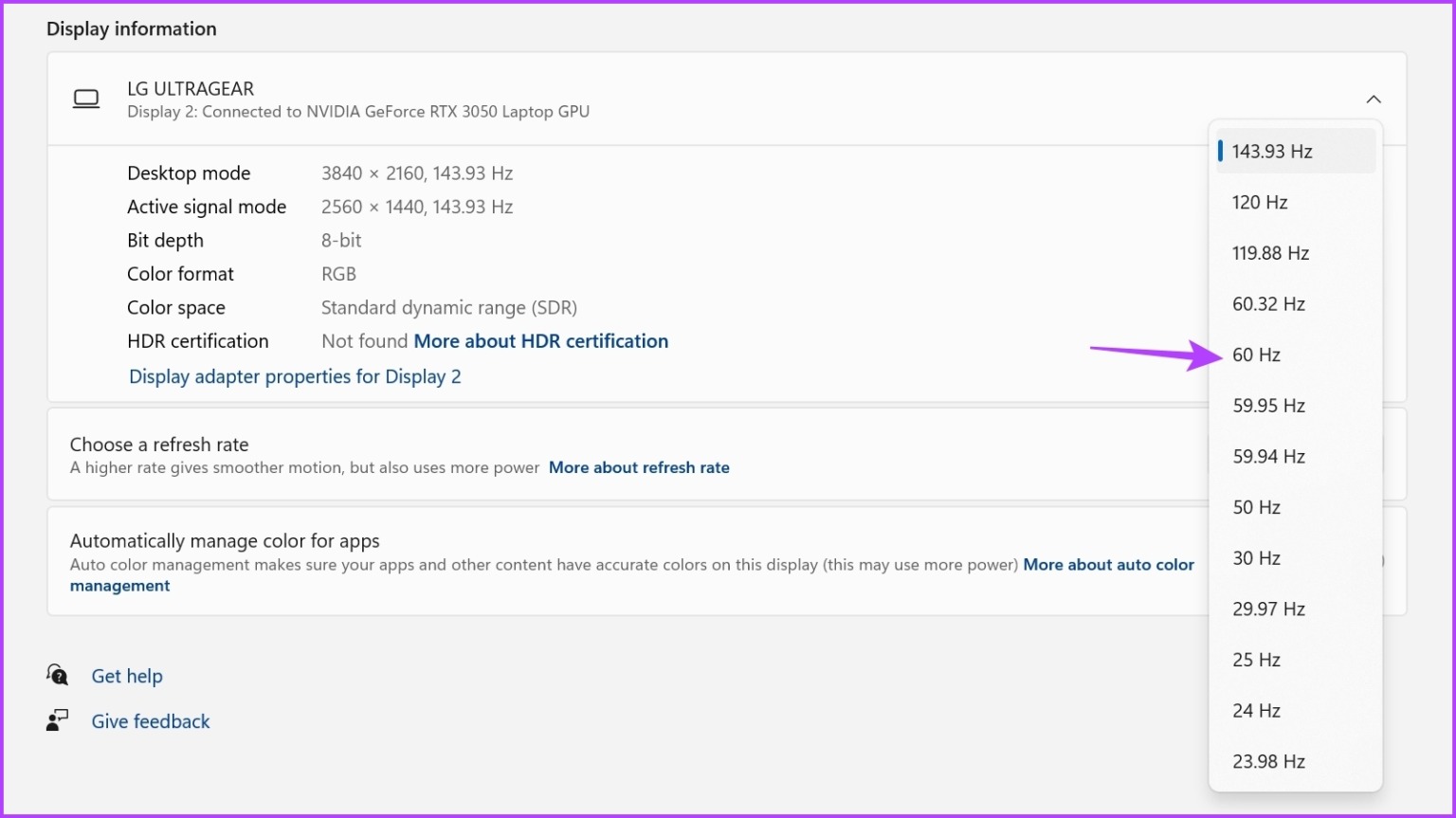Pick the 24 Hz refresh rate
Screen dimensions: 1456x818
(1256, 711)
